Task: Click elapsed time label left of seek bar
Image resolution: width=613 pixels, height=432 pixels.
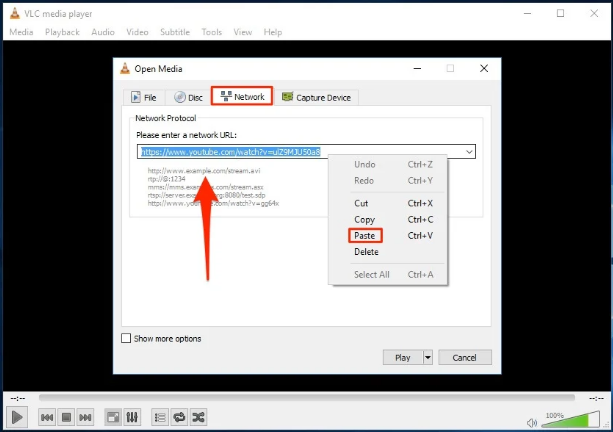Action: point(18,398)
